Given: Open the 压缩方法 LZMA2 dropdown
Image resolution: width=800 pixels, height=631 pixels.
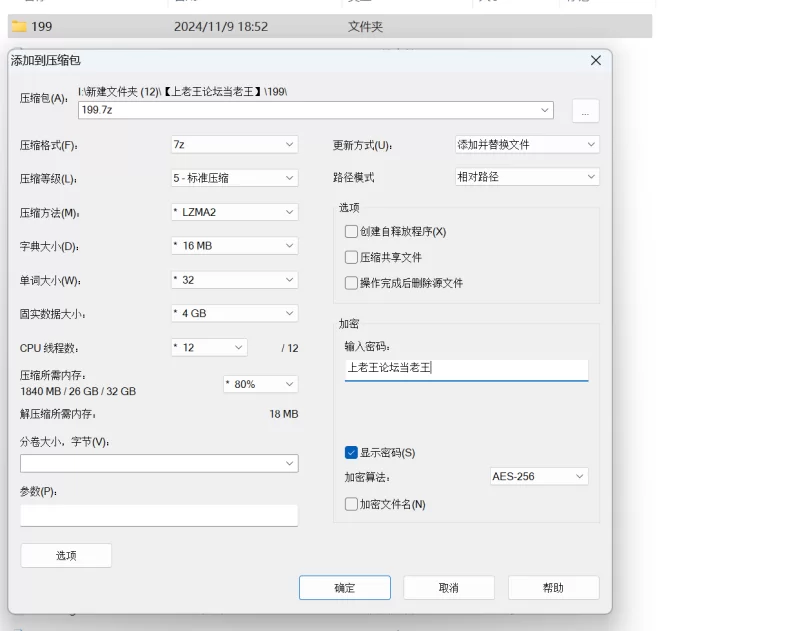Looking at the screenshot, I should (x=234, y=212).
